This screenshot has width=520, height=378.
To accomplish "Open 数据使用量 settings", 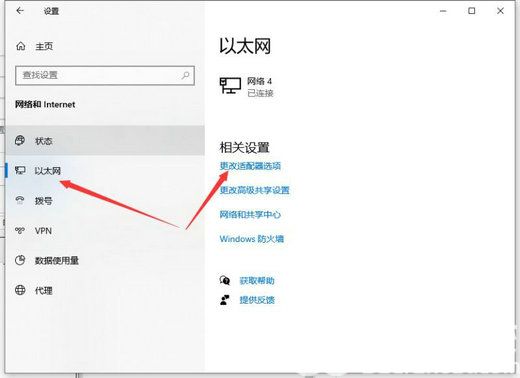I will [105, 260].
